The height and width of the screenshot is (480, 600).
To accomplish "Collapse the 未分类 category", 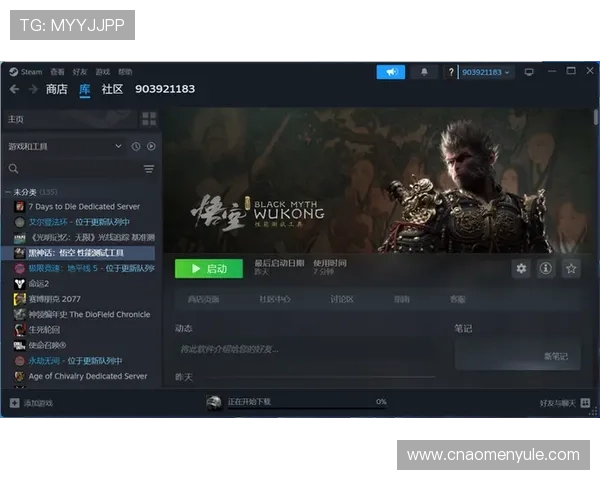I will (x=8, y=191).
